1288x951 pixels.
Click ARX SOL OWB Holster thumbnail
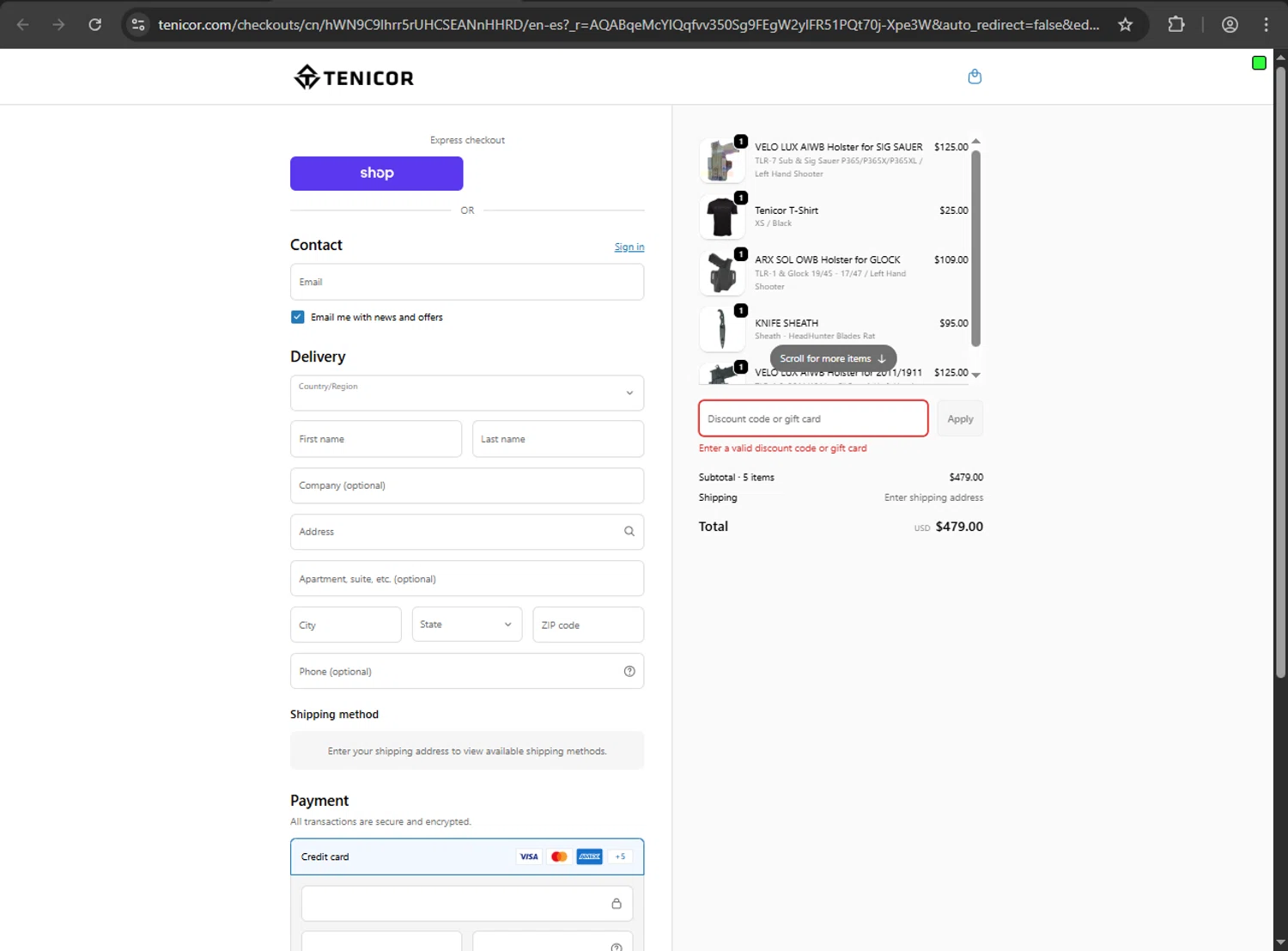[722, 273]
